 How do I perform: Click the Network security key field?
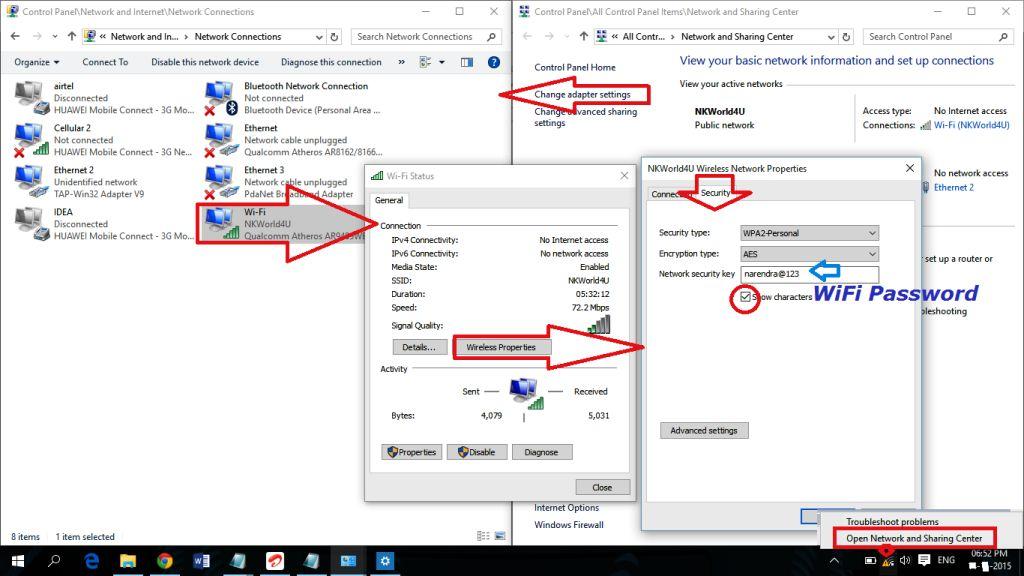tap(810, 274)
